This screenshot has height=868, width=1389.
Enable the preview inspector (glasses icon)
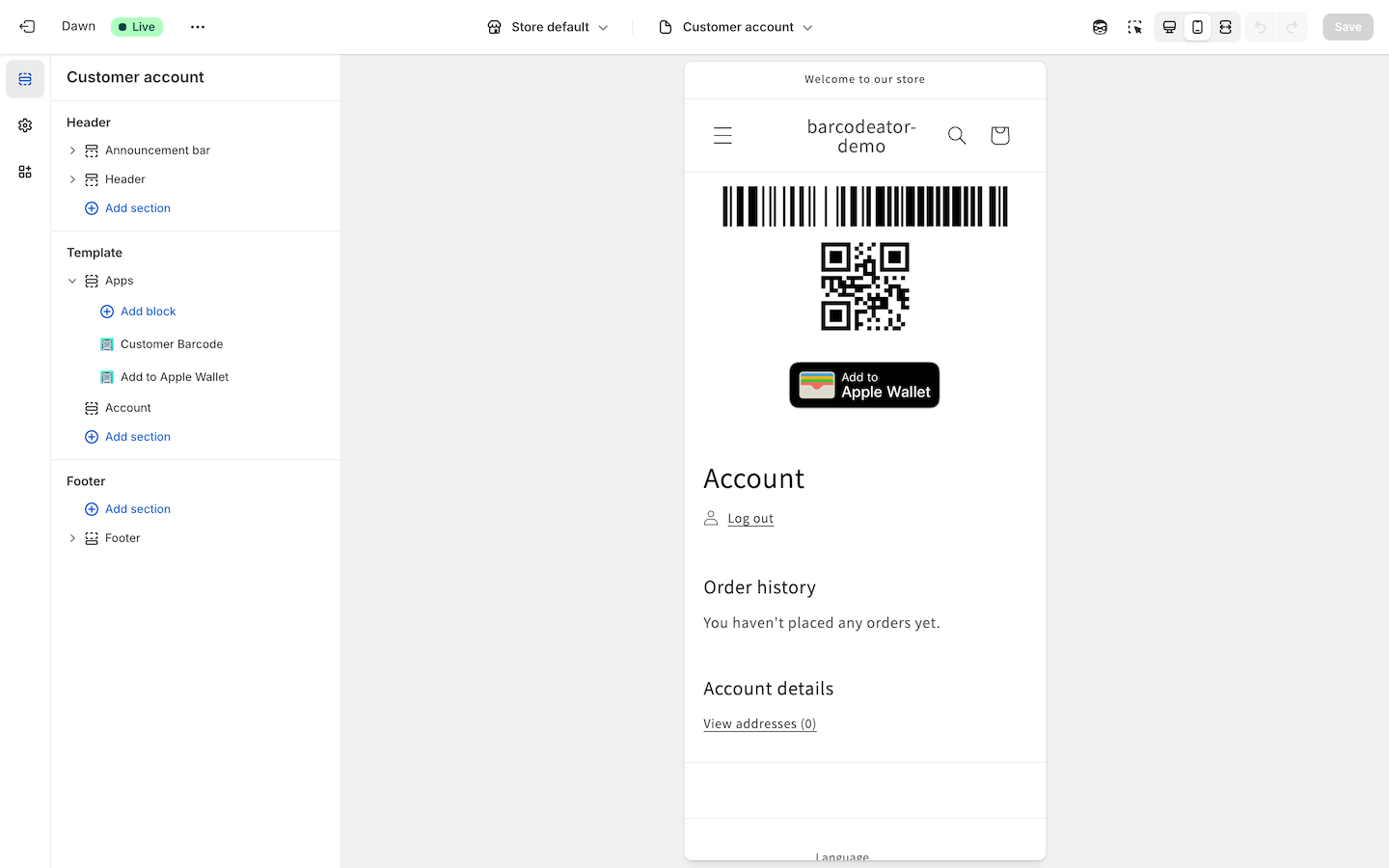[x=1100, y=26]
